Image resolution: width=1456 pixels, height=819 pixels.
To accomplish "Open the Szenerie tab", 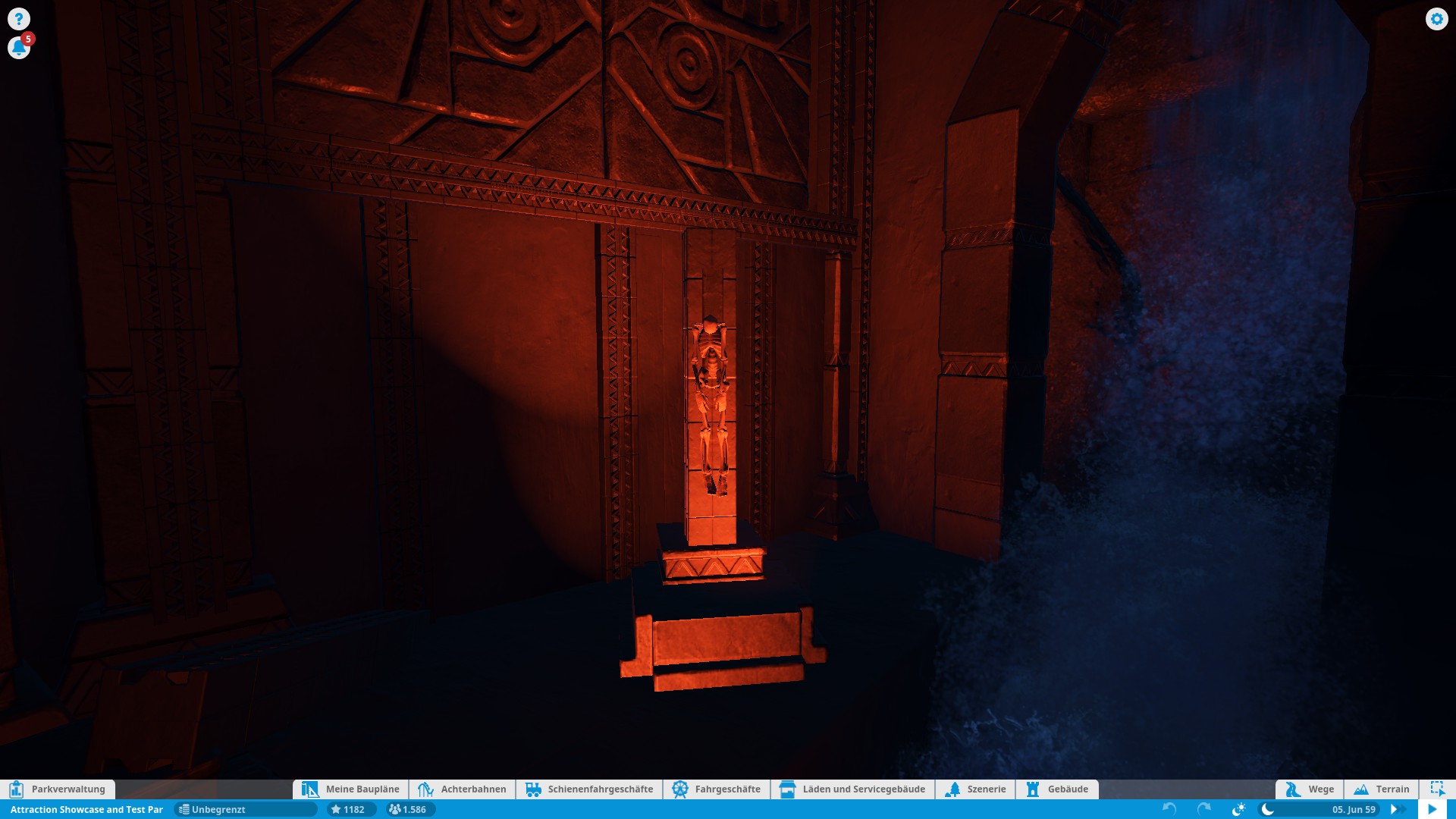I will [x=975, y=789].
